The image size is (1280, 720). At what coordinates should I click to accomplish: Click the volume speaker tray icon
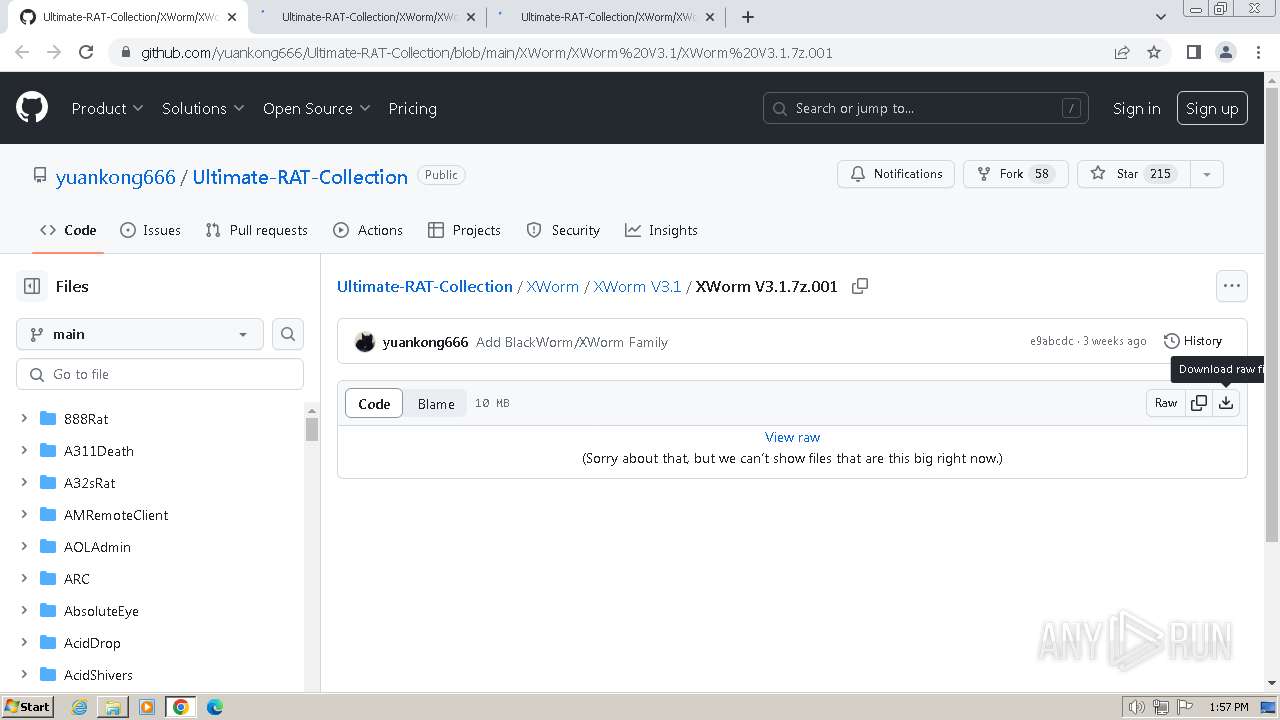click(x=1136, y=707)
